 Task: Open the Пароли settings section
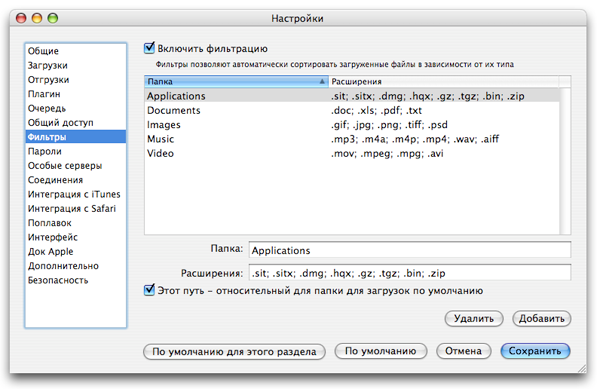pyautogui.click(x=75, y=151)
